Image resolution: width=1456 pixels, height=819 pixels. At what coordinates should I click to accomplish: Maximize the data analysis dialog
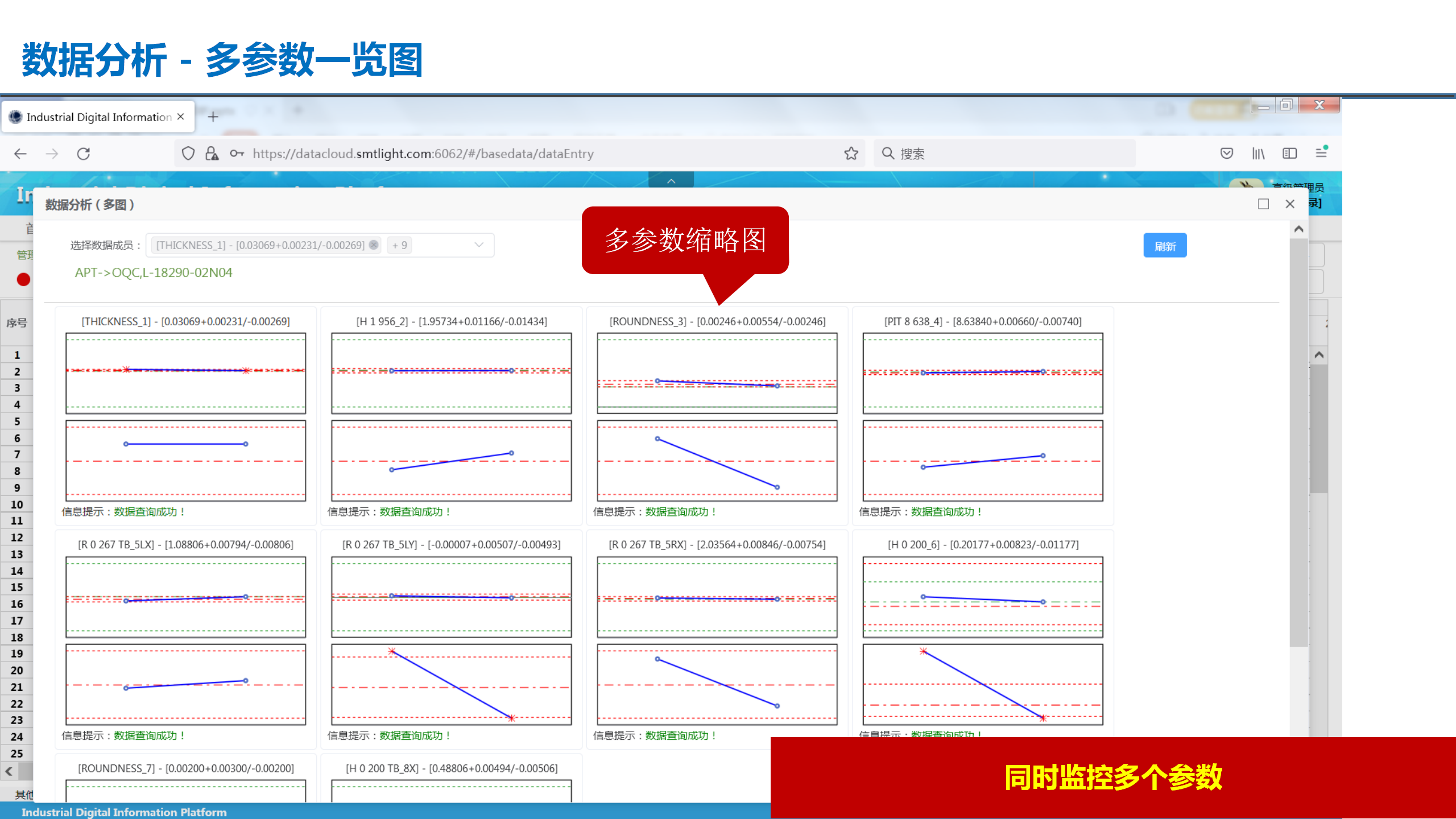coord(1263,204)
